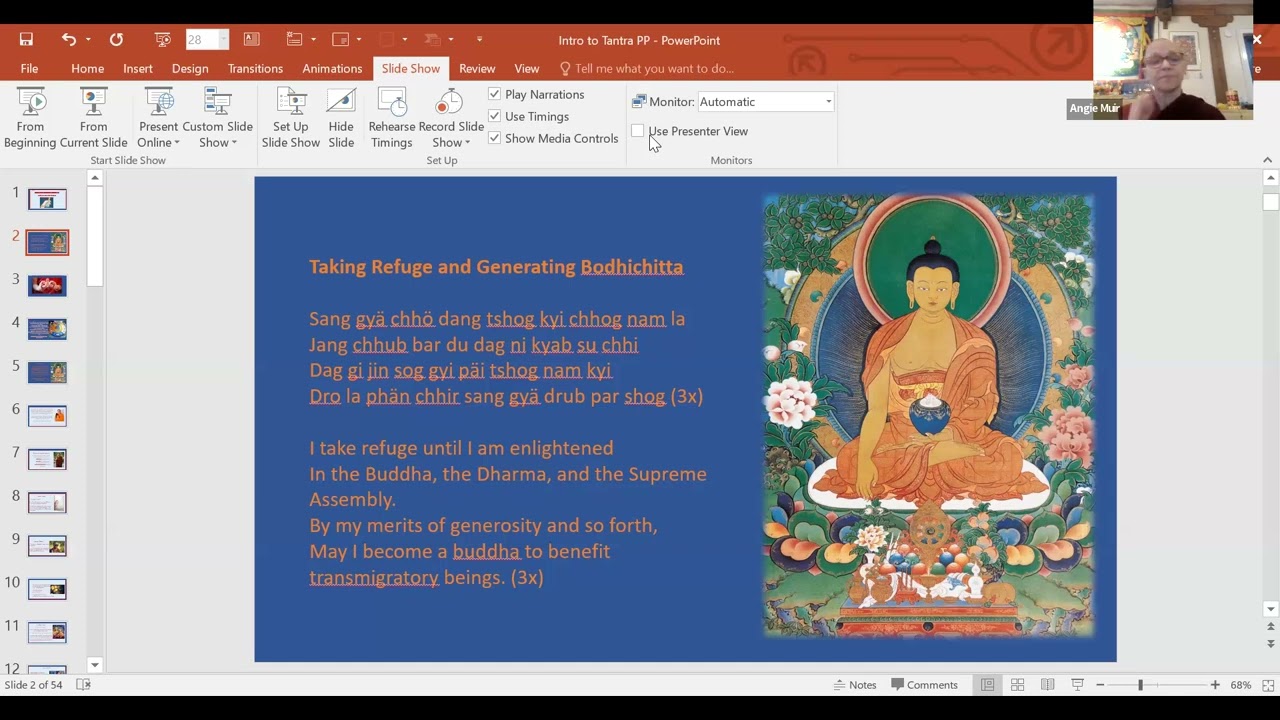This screenshot has height=720, width=1280.
Task: Enable the Use Presenter View checkbox
Action: 638,131
